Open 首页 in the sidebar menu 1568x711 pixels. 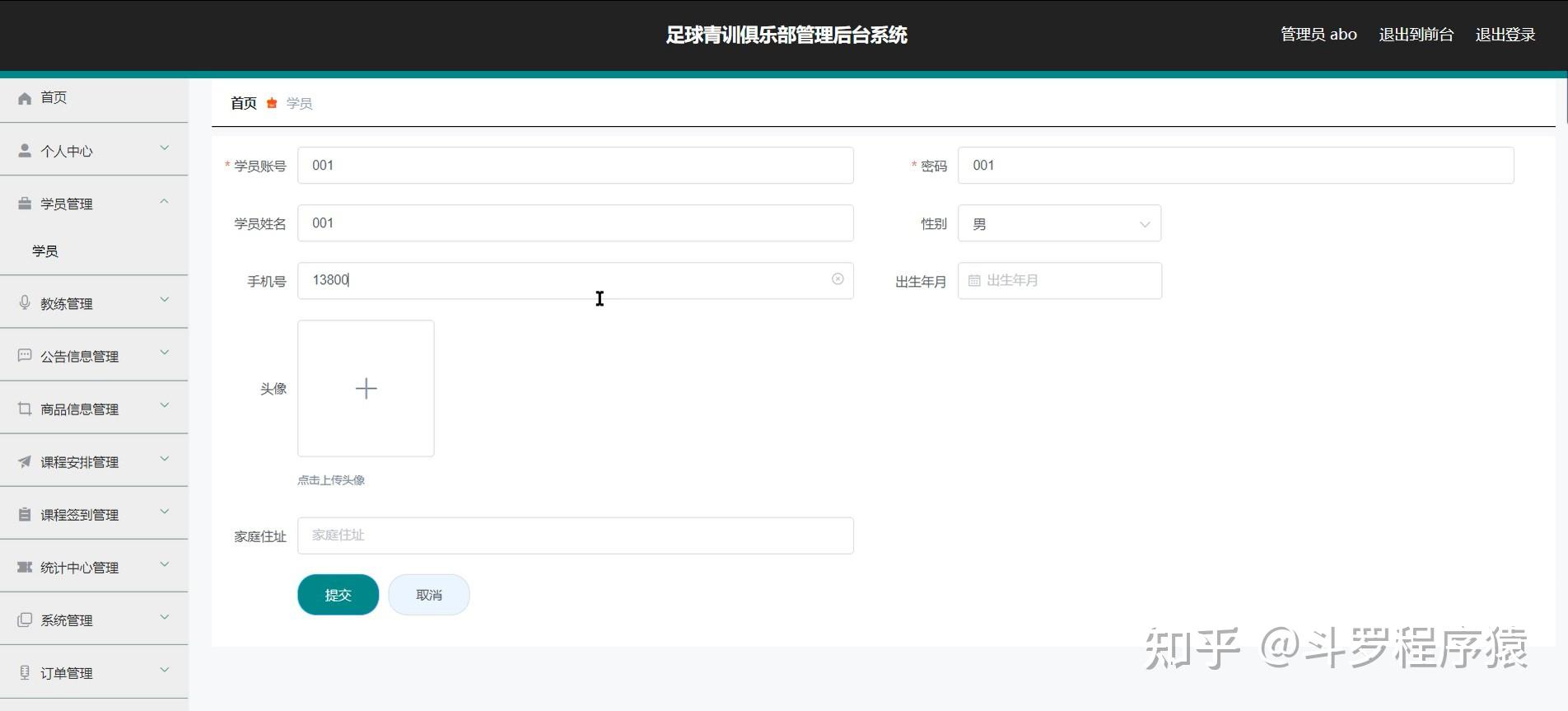coord(94,98)
